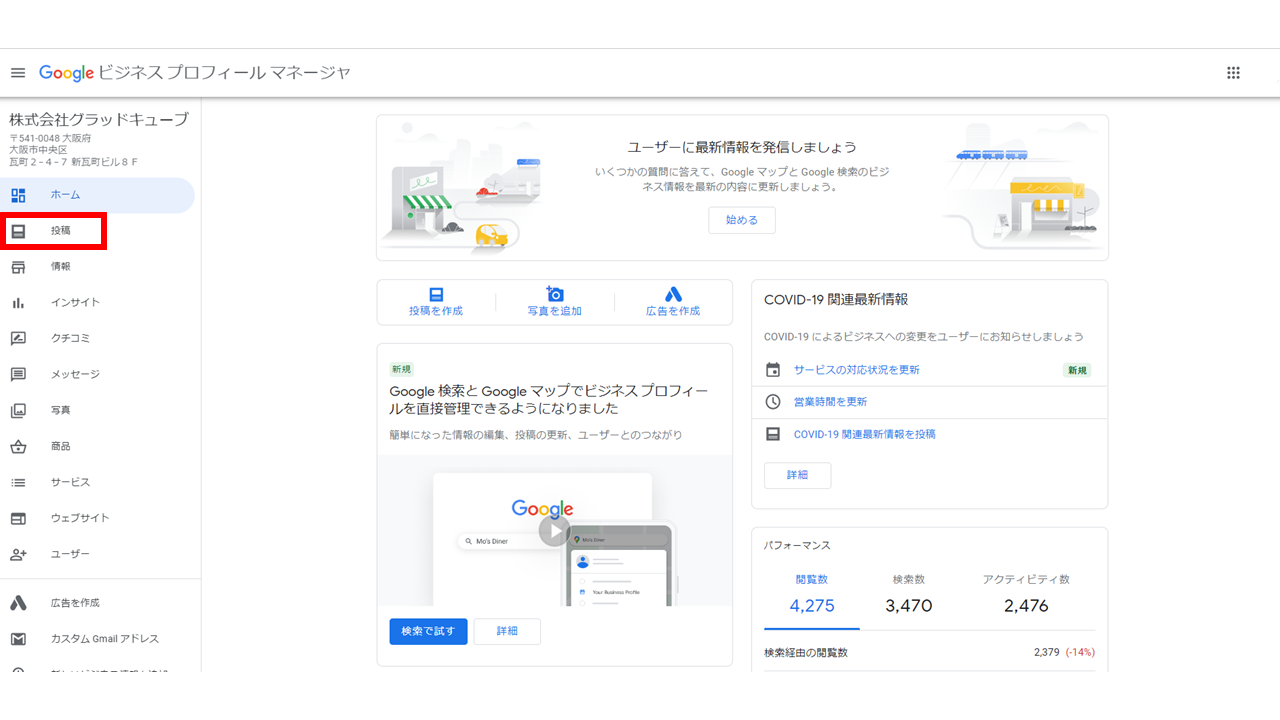This screenshot has width=1280, height=720.
Task: Select the アクティビティ数 performance tab
Action: [1026, 594]
